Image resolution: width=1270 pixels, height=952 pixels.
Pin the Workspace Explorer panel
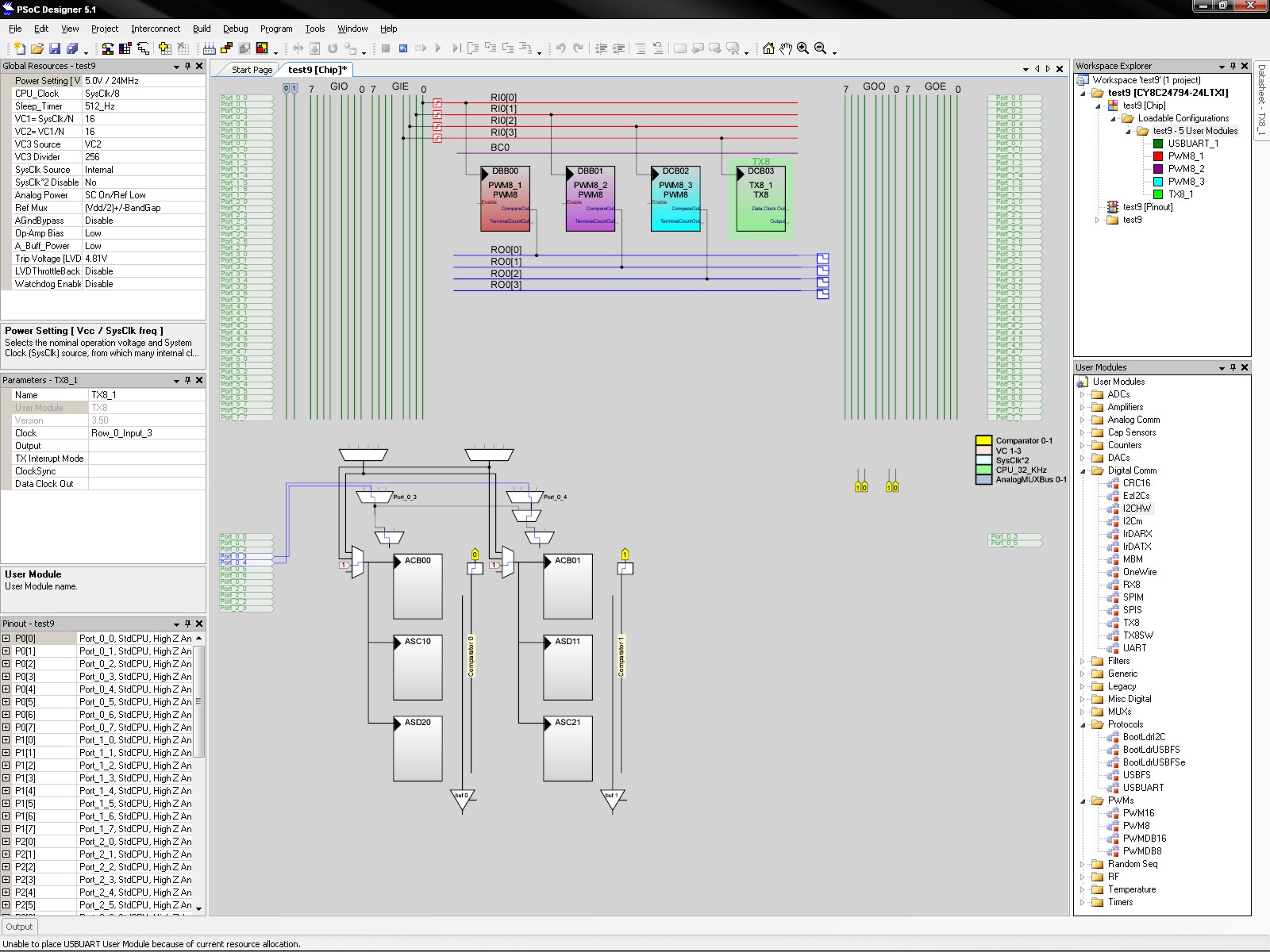click(1233, 66)
